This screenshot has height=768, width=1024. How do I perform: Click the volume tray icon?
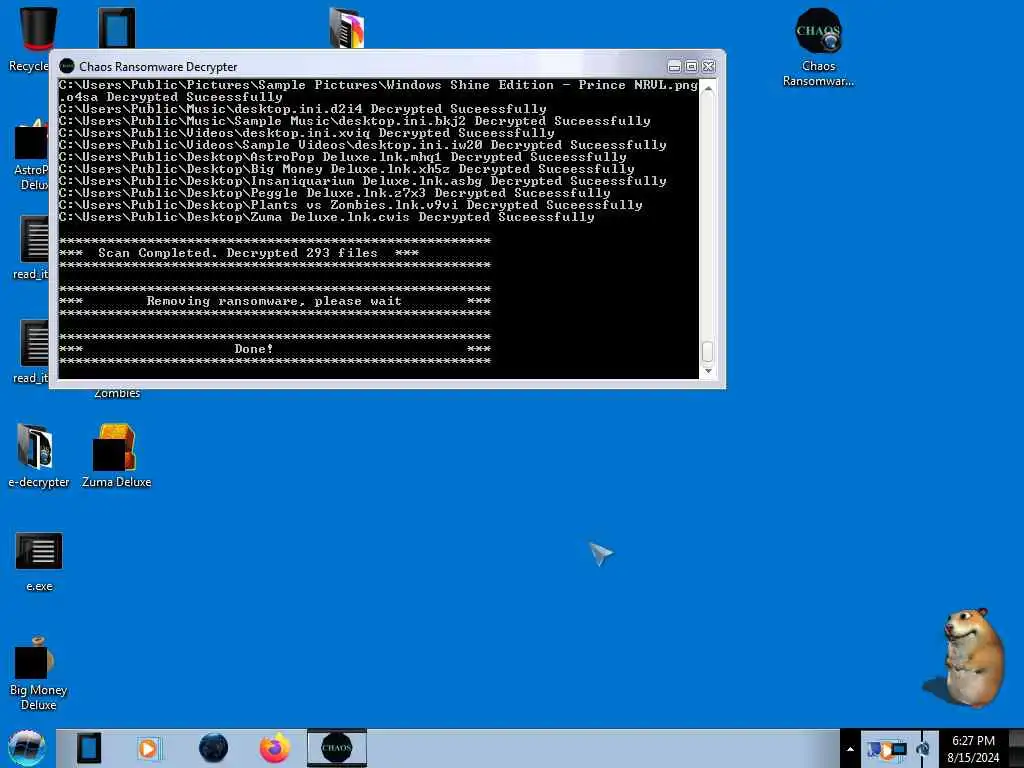[x=923, y=749]
